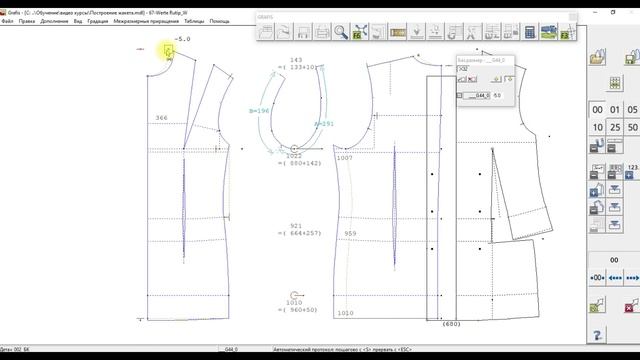Click the body figure measurement icon
Viewport: 640px width, 360px height.
point(473,31)
